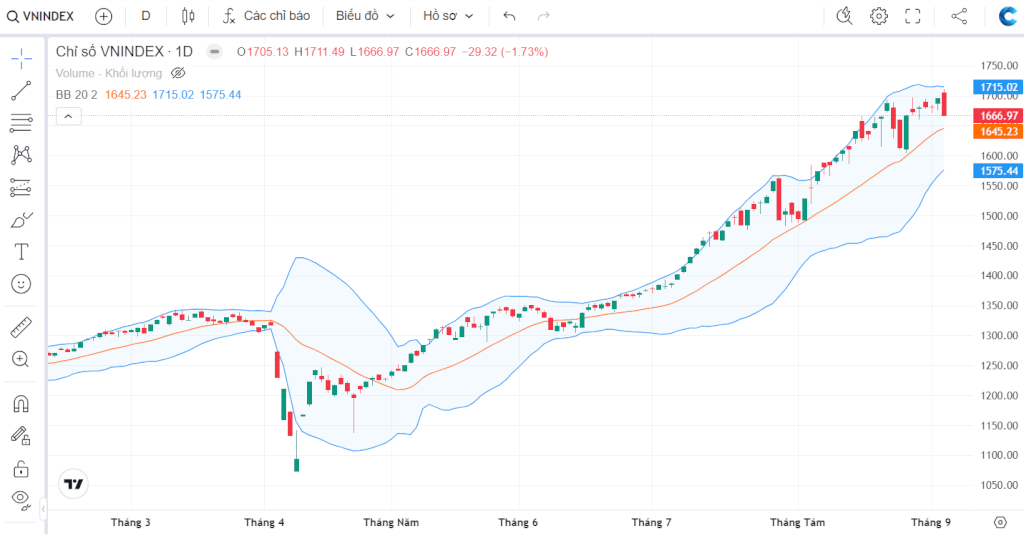Click Tháng 4 on time axis
Screen dimensions: 1024x534
264,522
